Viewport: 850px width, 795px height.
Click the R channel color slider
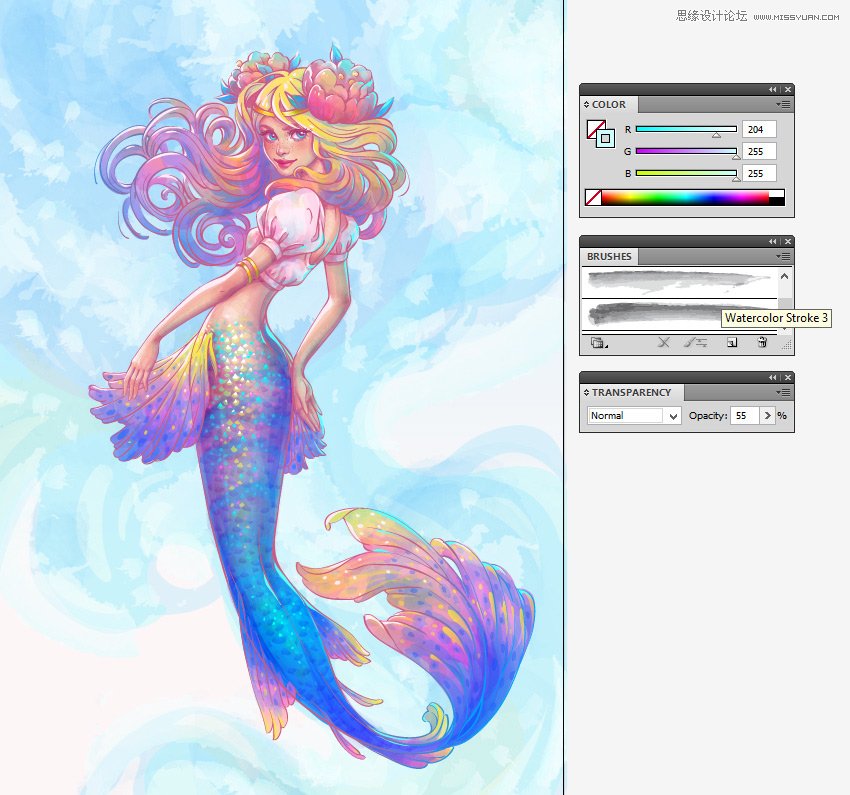686,129
